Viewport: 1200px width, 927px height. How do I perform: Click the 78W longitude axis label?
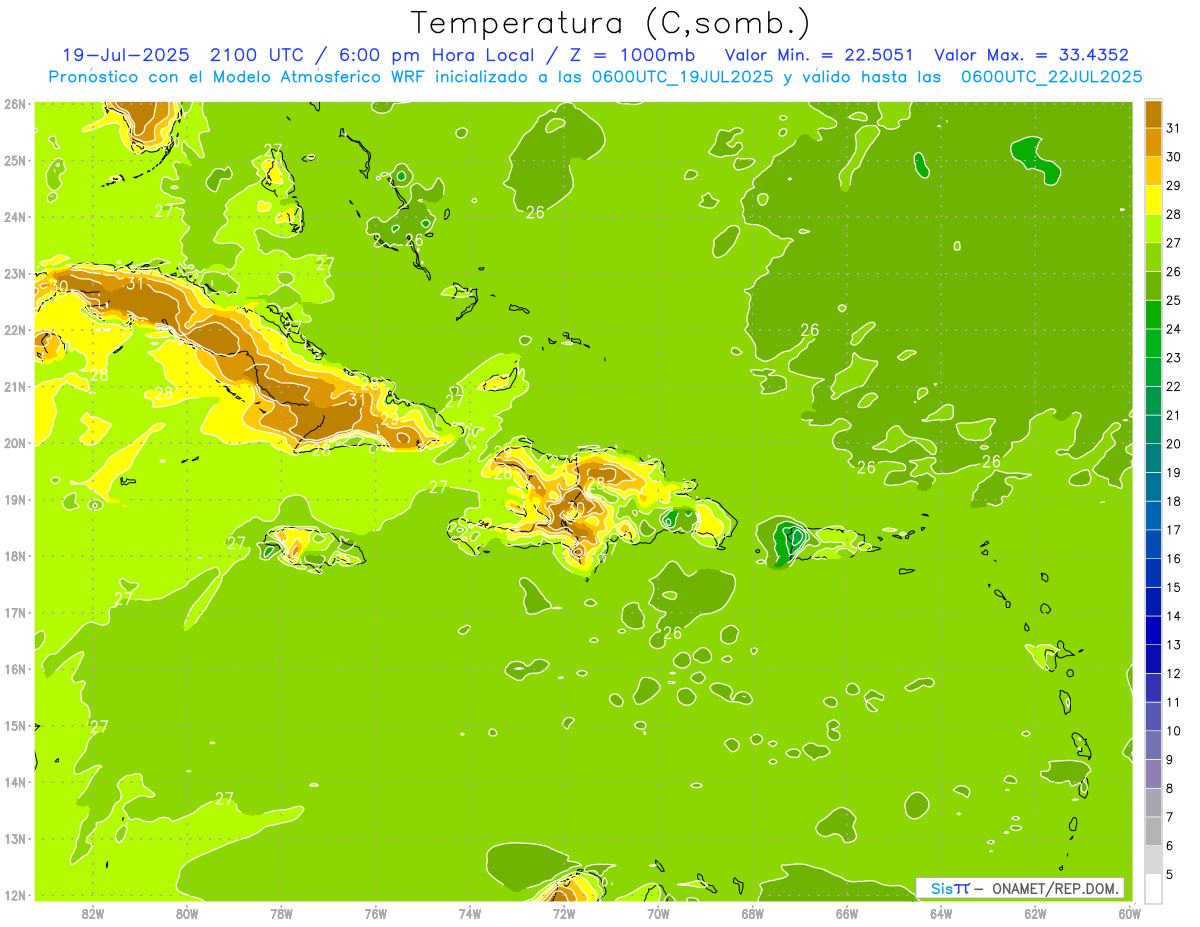281,913
